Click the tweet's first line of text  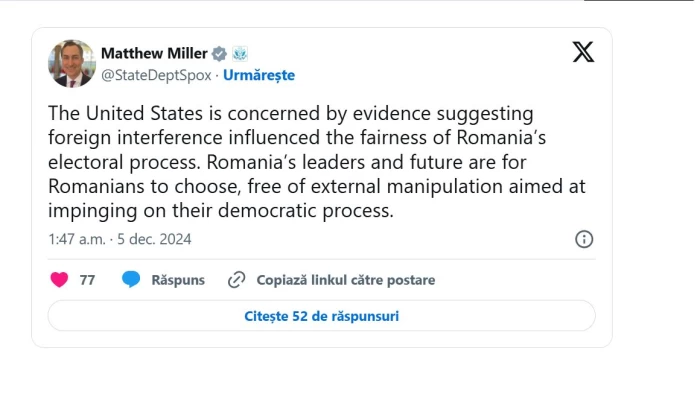(290, 111)
